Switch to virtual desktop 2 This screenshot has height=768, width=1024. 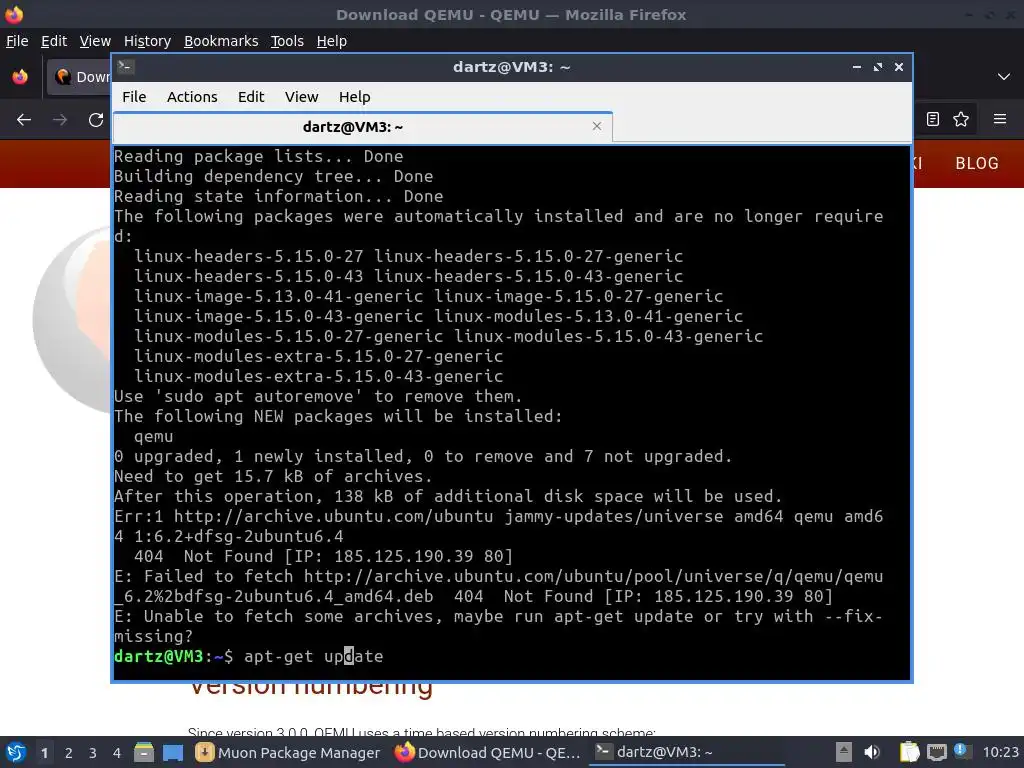69,753
